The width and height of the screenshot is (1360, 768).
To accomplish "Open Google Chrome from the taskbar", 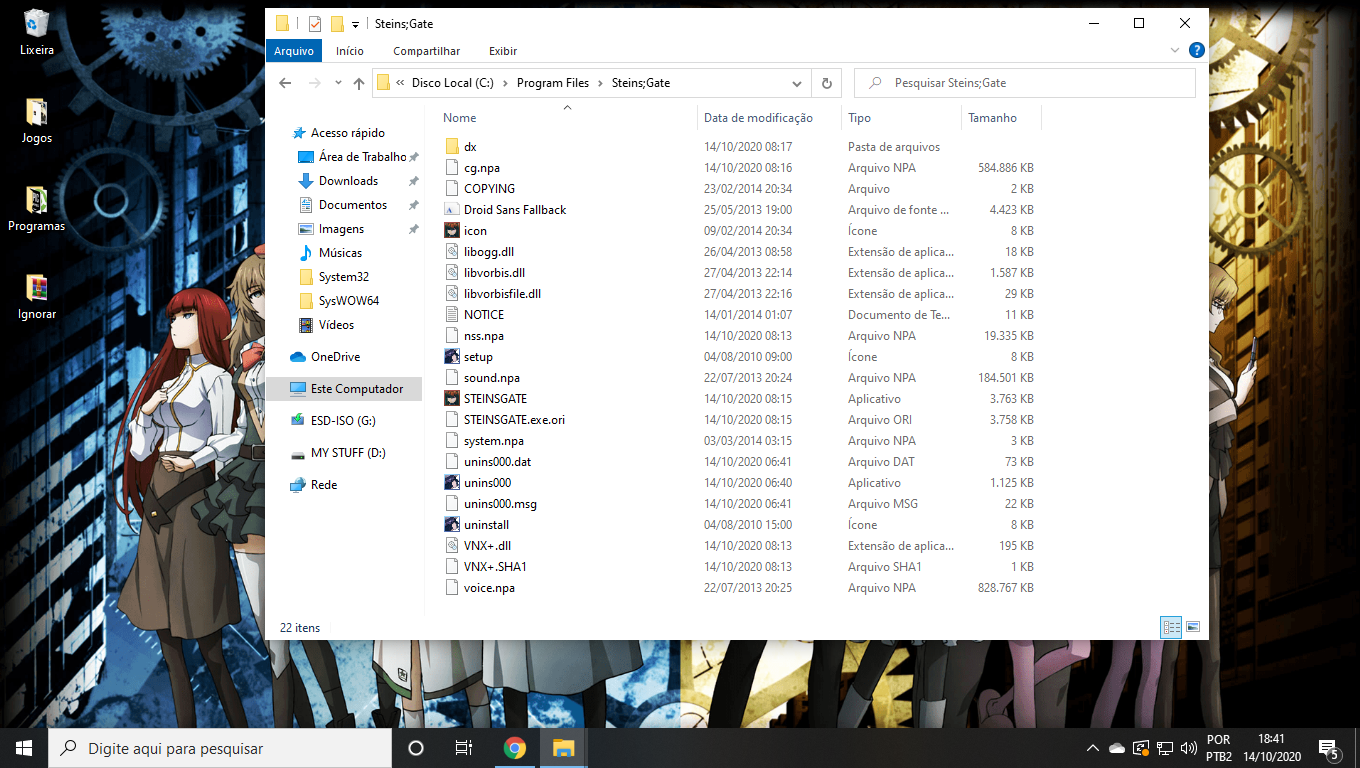I will click(x=515, y=748).
